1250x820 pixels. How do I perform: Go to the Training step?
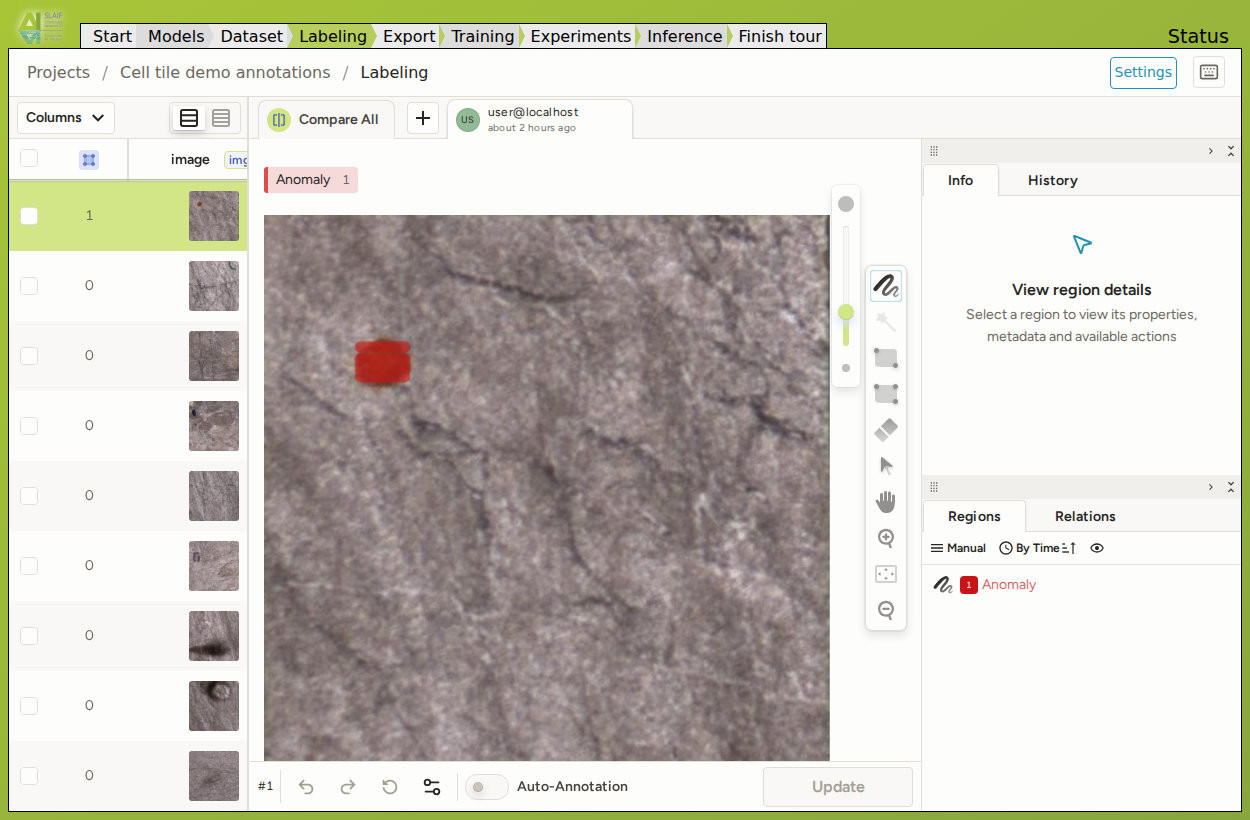pos(482,36)
